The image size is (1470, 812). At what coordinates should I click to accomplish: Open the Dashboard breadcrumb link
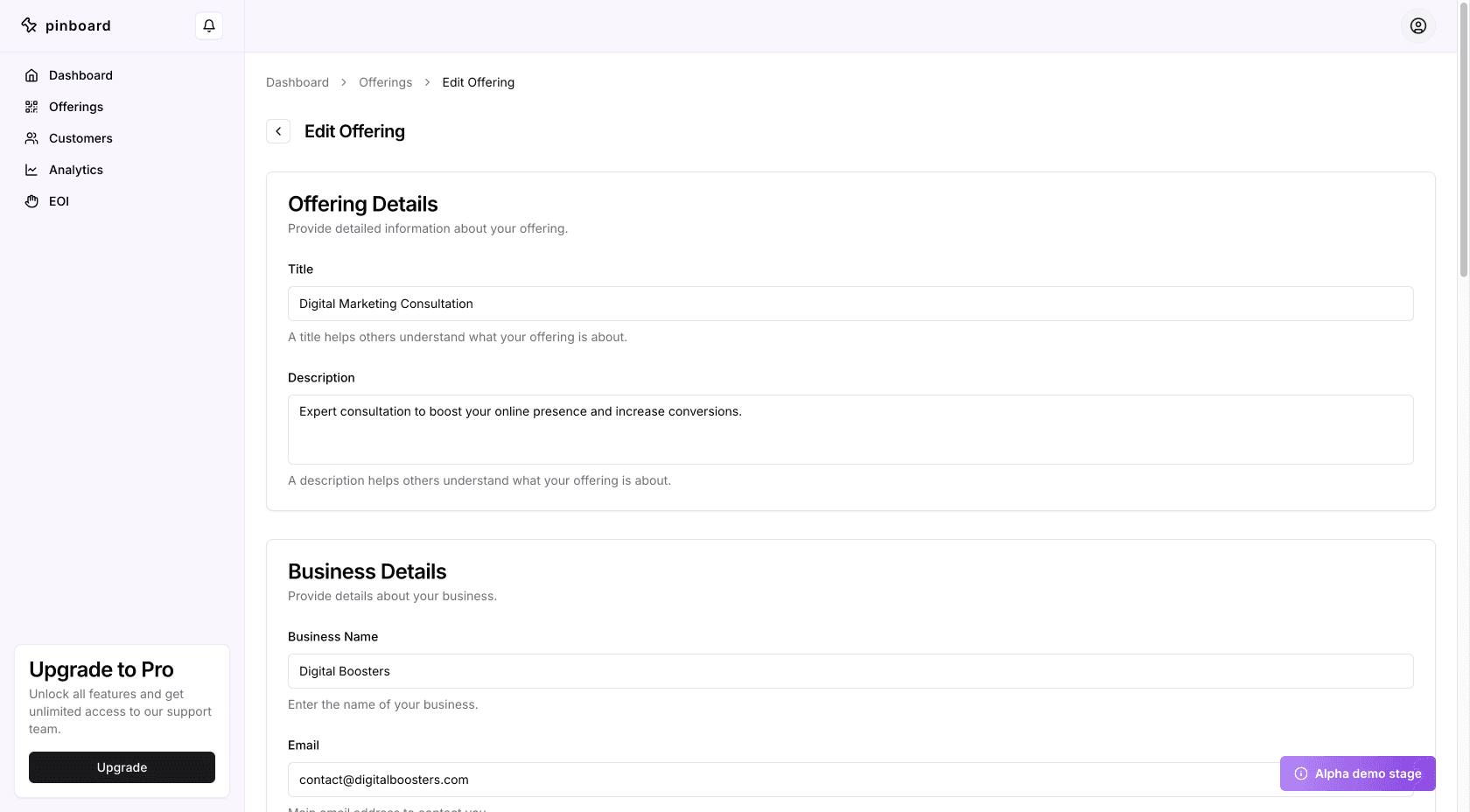pyautogui.click(x=297, y=81)
